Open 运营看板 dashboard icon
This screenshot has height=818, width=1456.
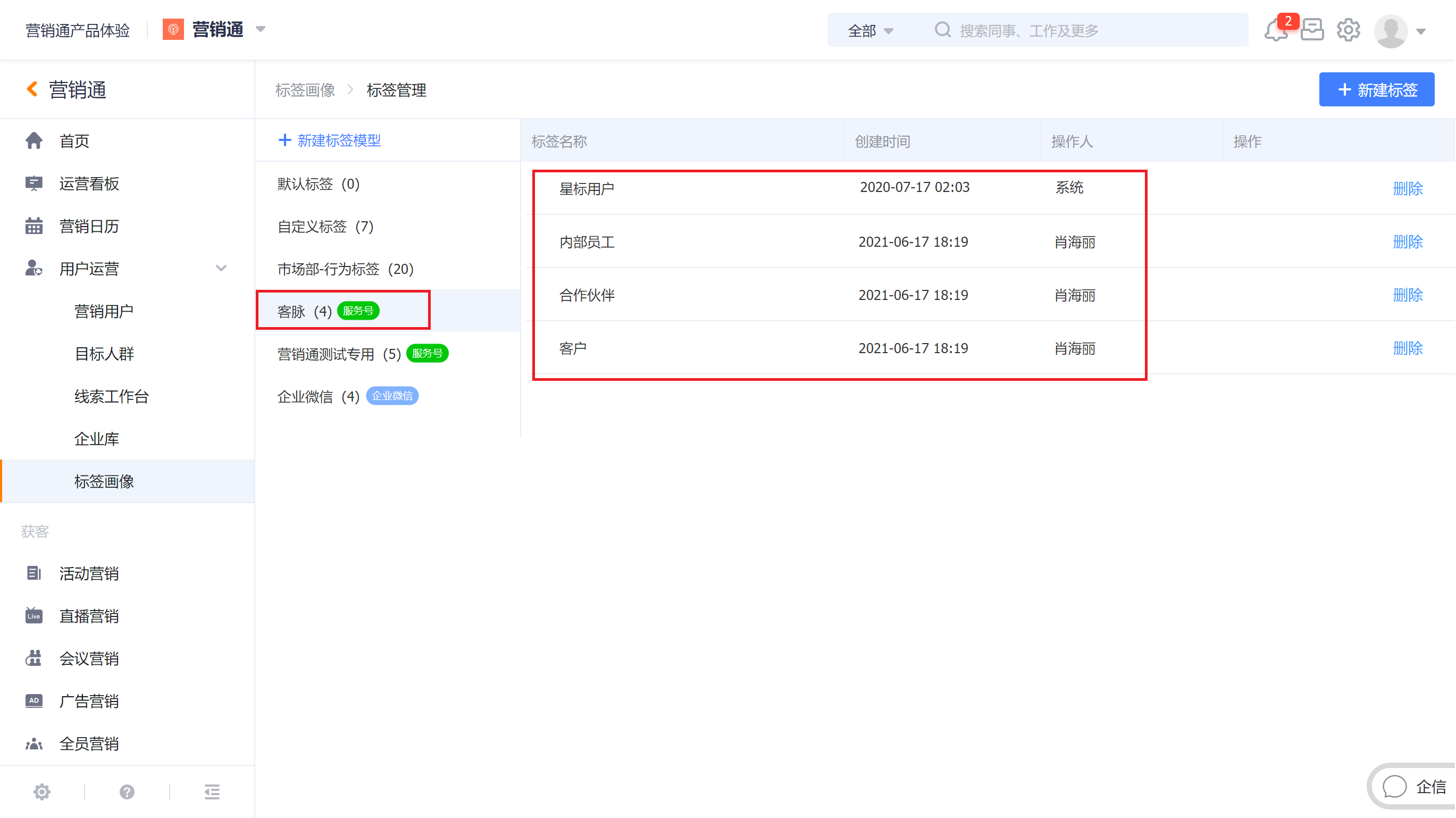34,183
